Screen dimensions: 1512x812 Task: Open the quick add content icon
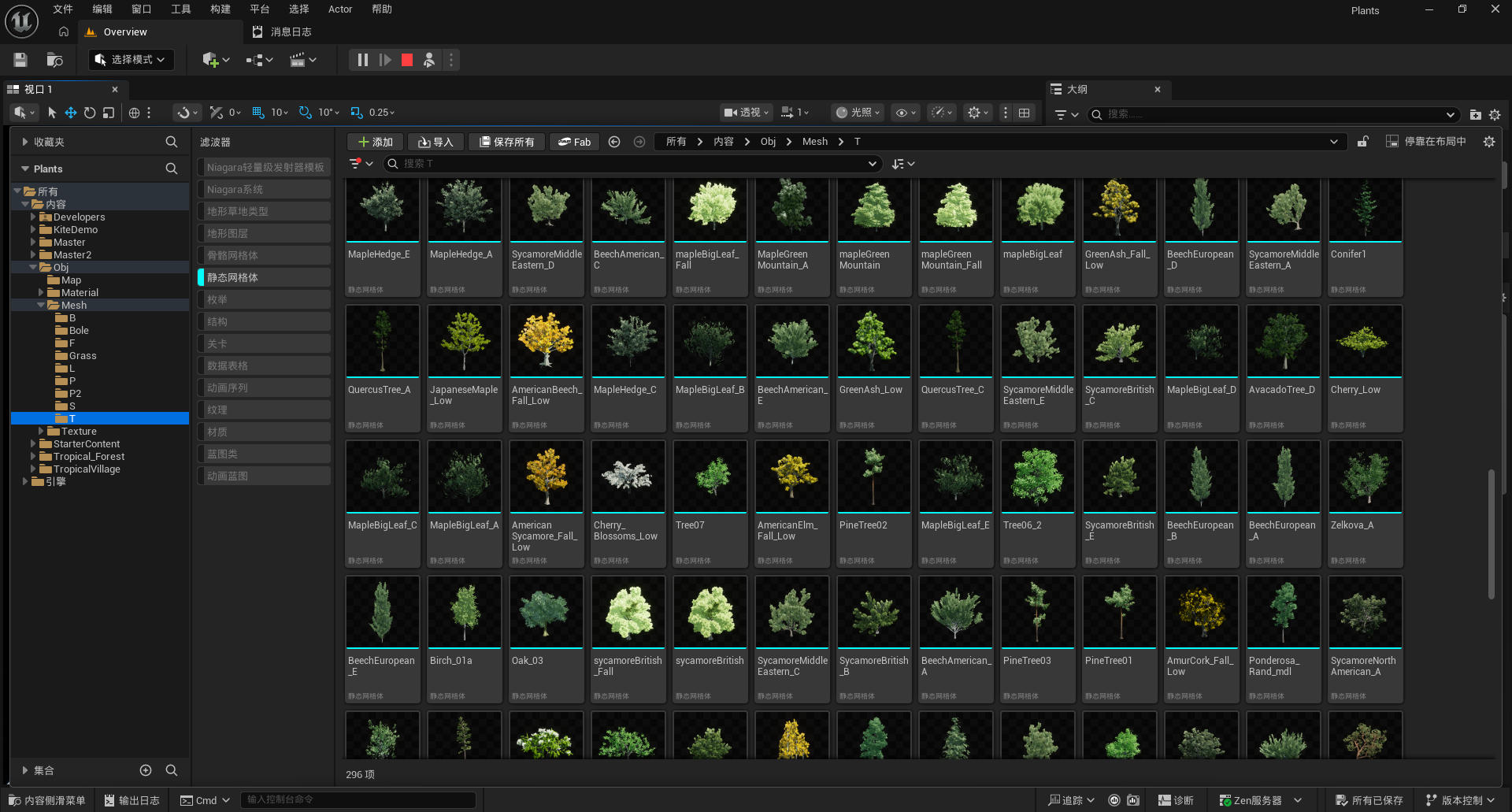tap(216, 60)
